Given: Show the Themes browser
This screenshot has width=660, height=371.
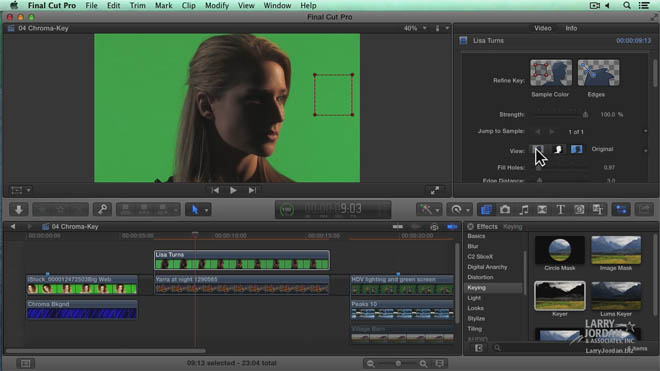Looking at the screenshot, I should [x=598, y=209].
